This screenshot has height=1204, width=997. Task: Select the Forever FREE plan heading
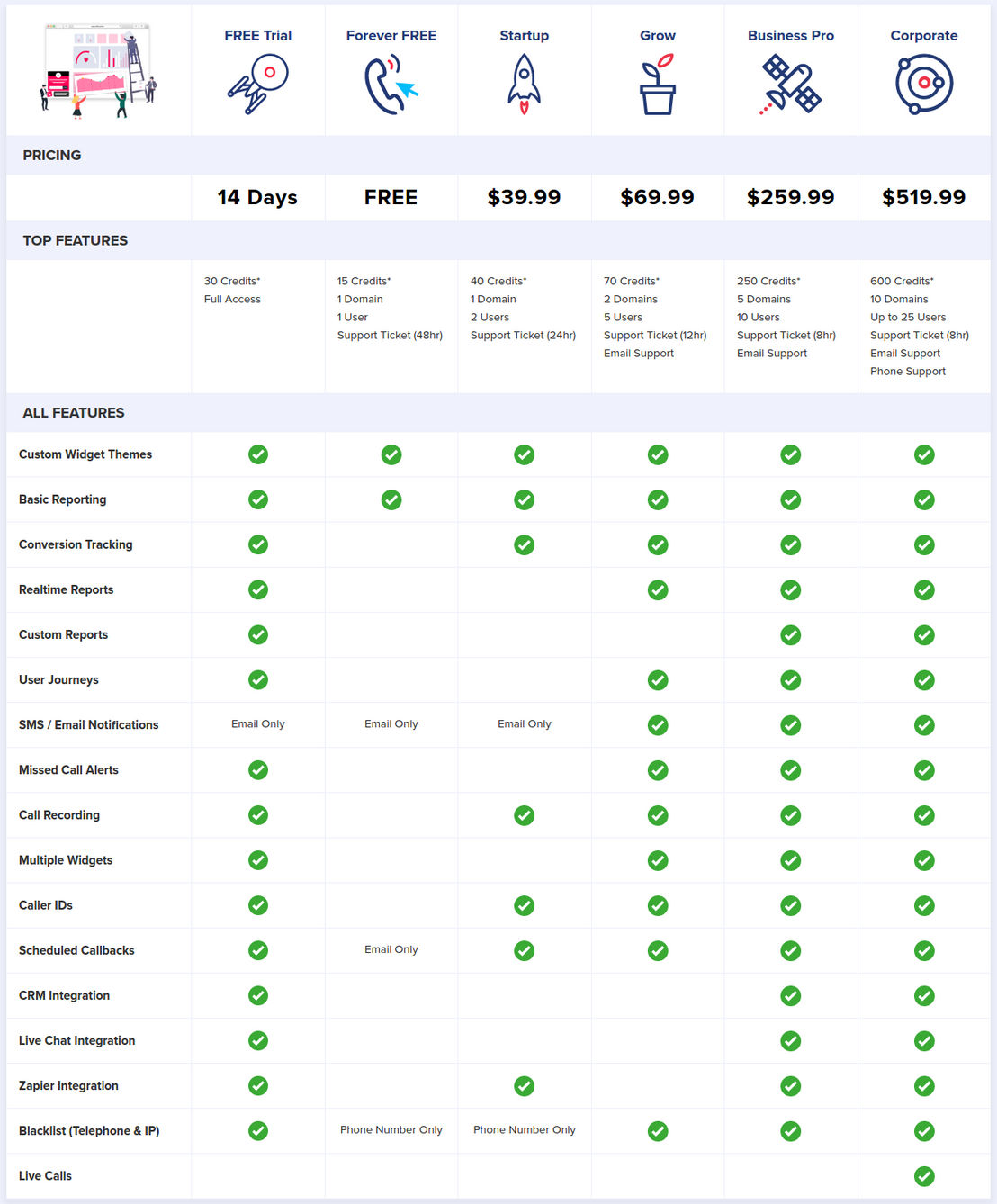pyautogui.click(x=391, y=36)
